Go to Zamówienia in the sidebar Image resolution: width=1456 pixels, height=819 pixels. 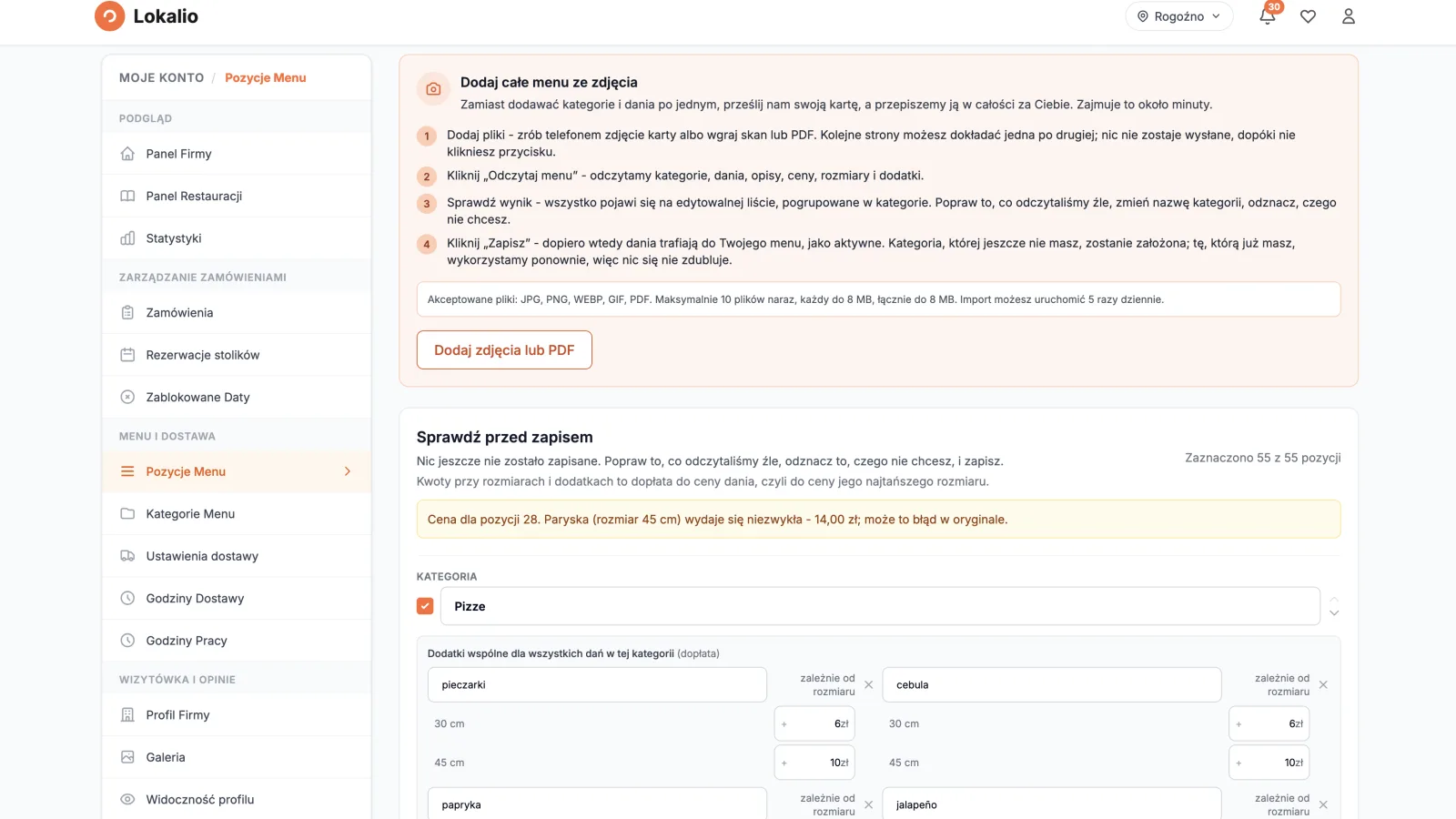237,313
